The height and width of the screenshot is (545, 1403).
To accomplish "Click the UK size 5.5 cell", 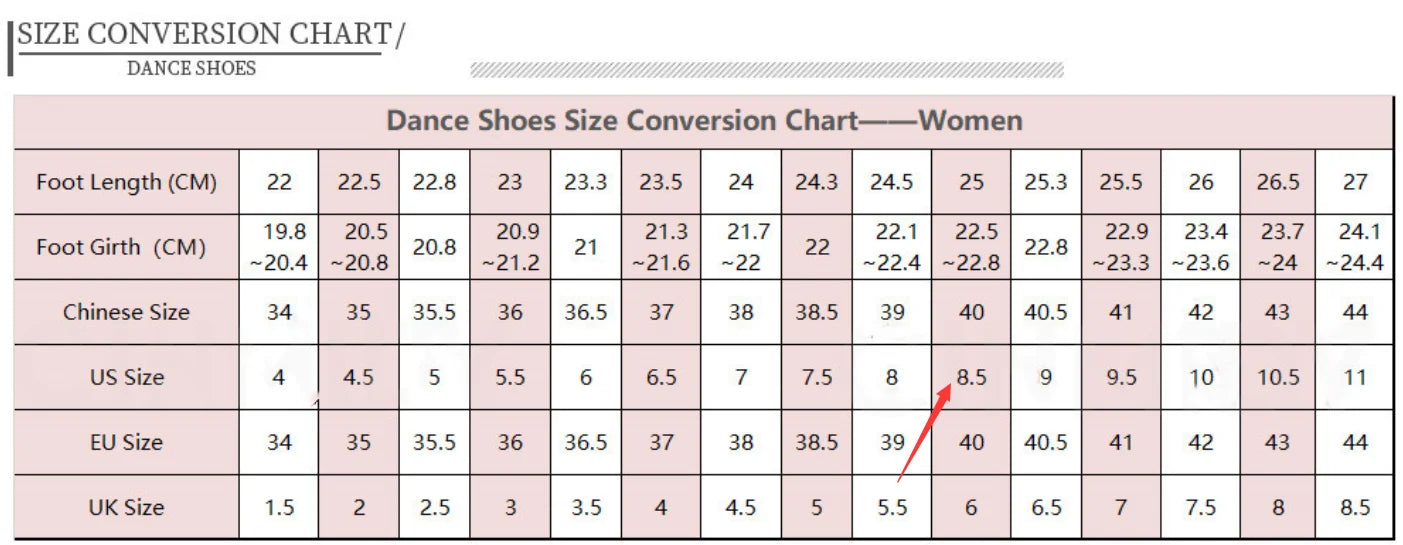I will [891, 507].
